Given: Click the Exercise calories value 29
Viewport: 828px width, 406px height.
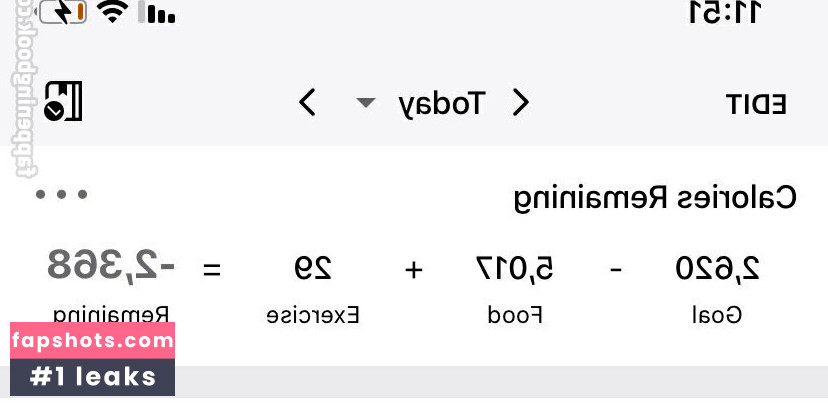Looking at the screenshot, I should [312, 268].
